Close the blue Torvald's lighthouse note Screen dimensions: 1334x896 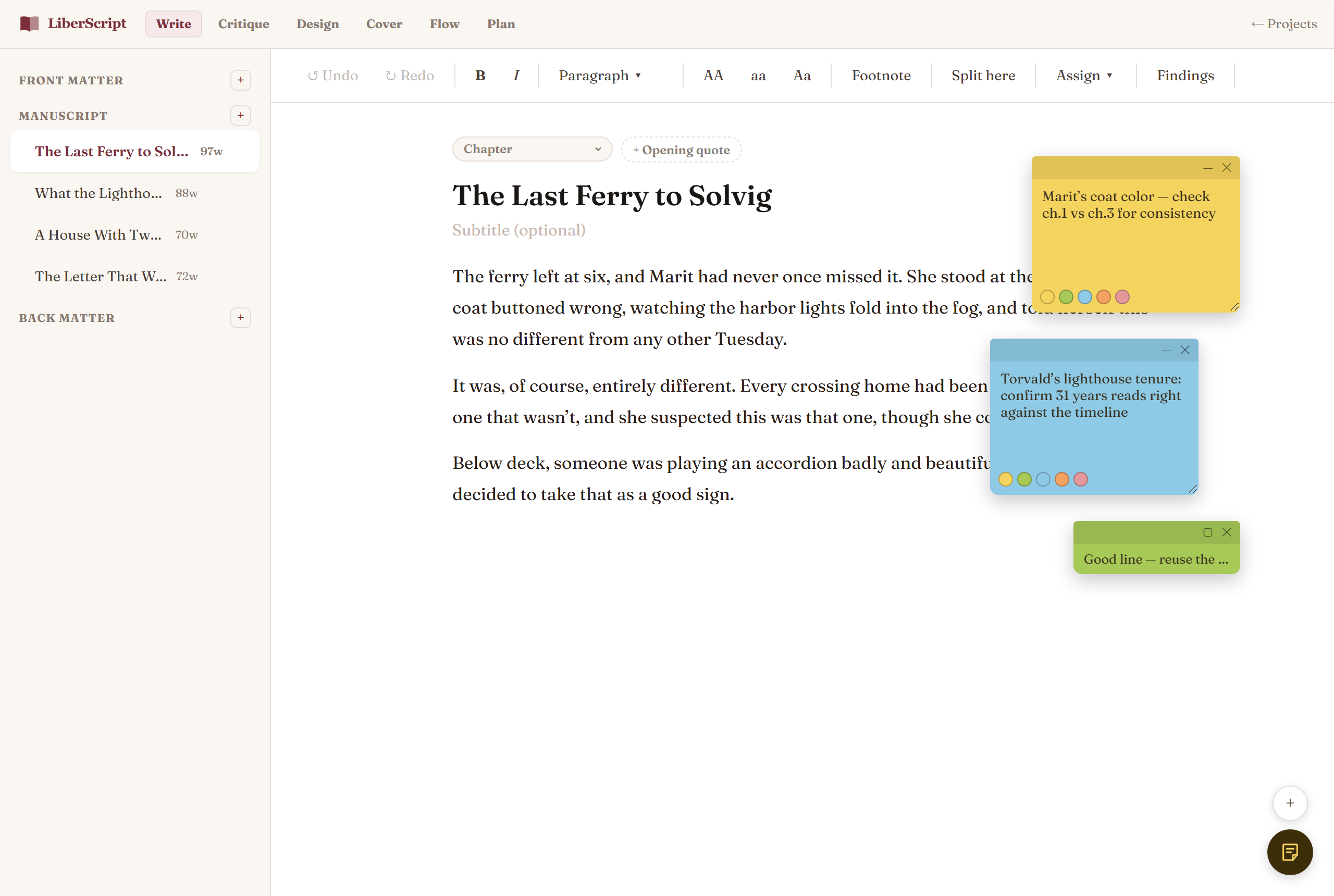pos(1185,350)
